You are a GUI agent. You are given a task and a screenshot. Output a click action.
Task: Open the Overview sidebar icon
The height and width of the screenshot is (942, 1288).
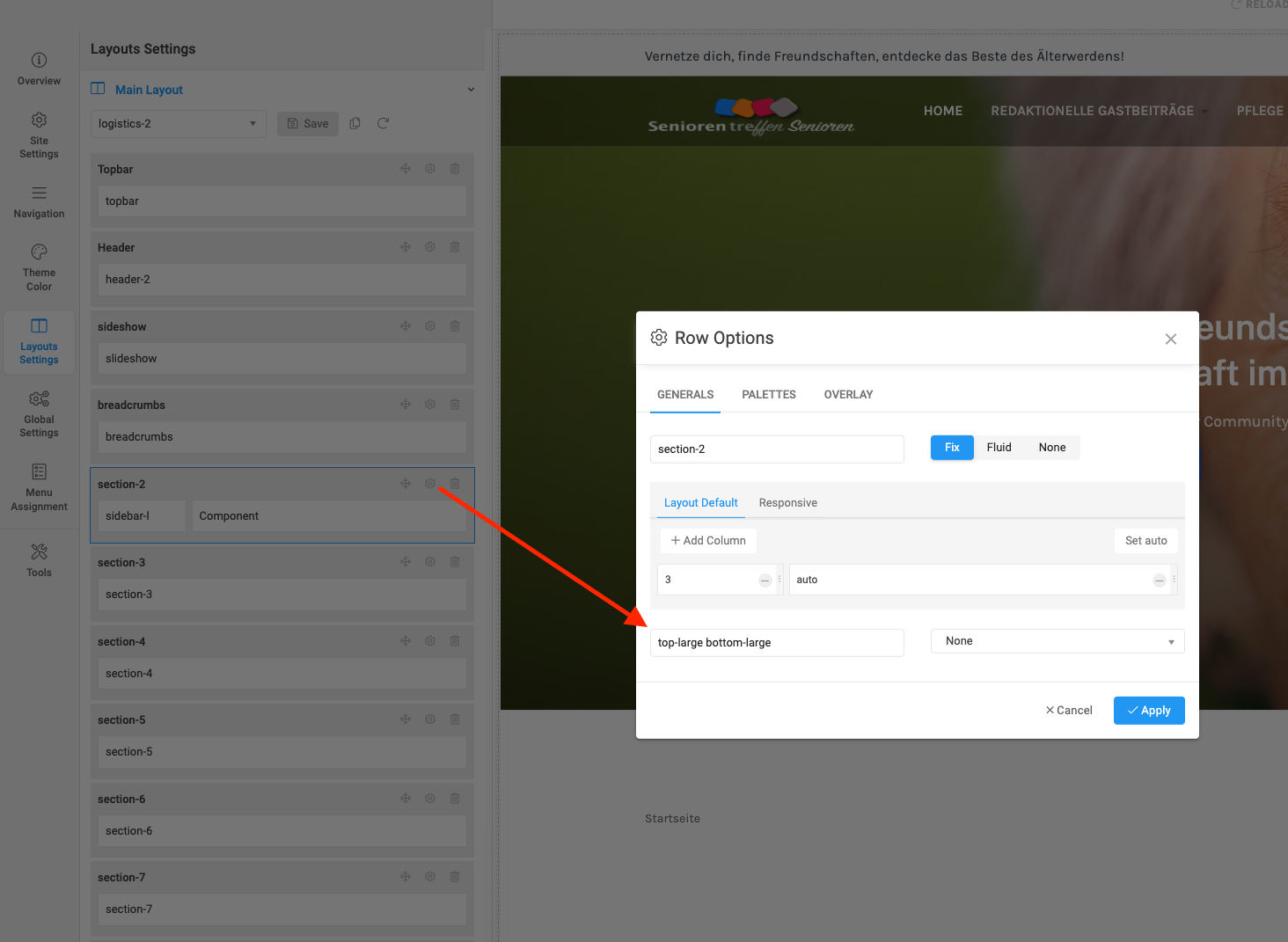click(x=39, y=69)
